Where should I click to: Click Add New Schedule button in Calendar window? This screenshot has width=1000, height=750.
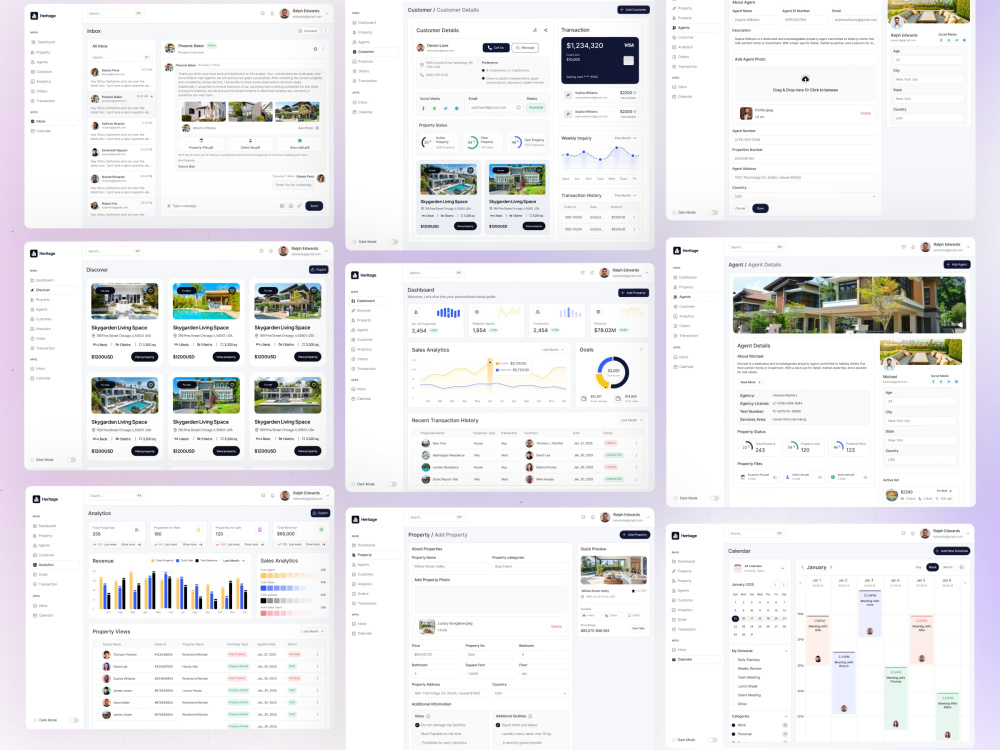coord(952,550)
